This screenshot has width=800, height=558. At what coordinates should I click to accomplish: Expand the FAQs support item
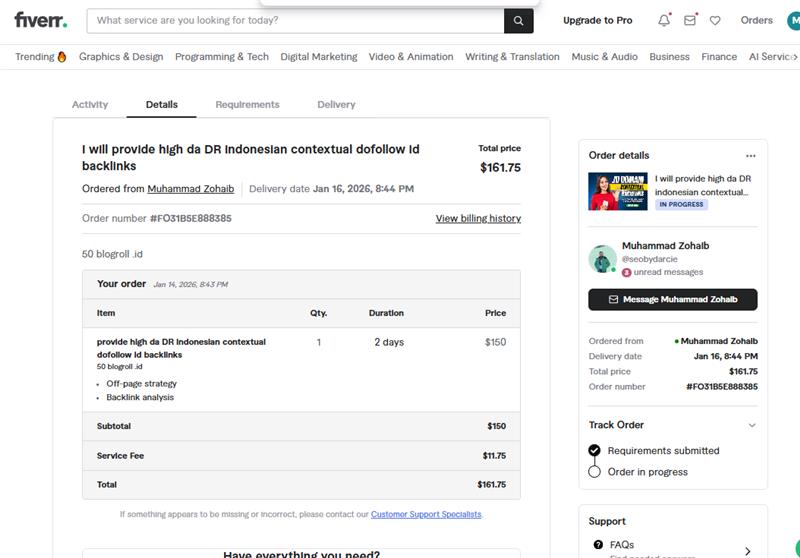coord(747,549)
